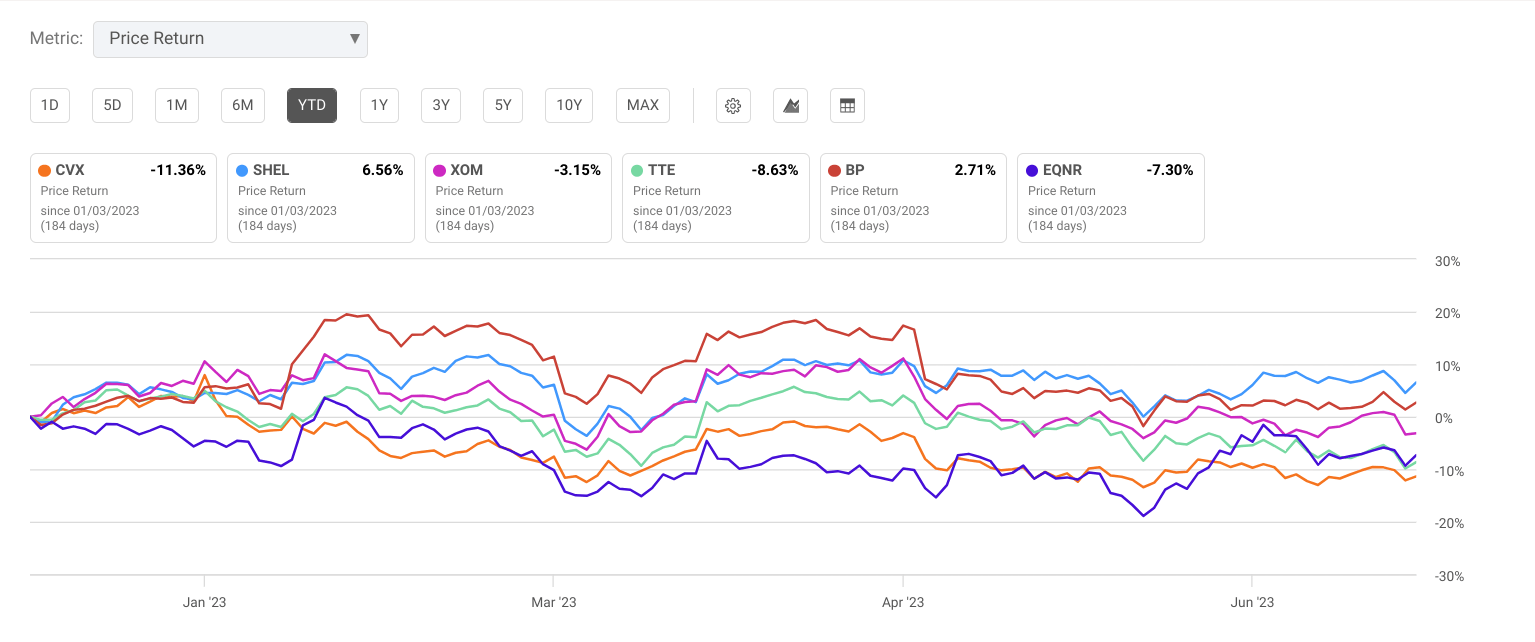Screen dimensions: 1535x642
Task: Click the 10% y-axis label
Action: coord(1448,367)
